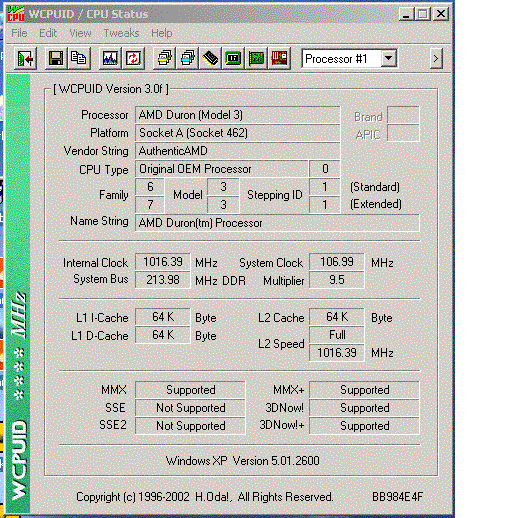The height and width of the screenshot is (518, 512).
Task: Click the SSE 'Not Supported' field
Action: 190,408
